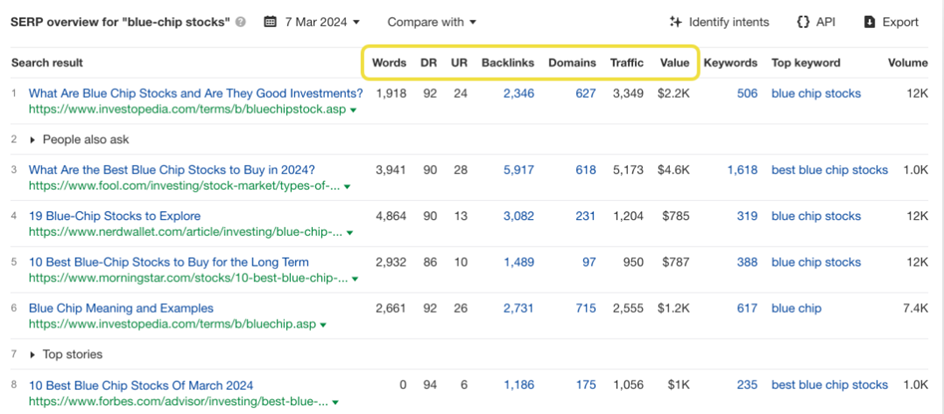
Task: Open 'What Are Blue Chip Stocks and Are They Good Investments?'
Action: (x=196, y=93)
